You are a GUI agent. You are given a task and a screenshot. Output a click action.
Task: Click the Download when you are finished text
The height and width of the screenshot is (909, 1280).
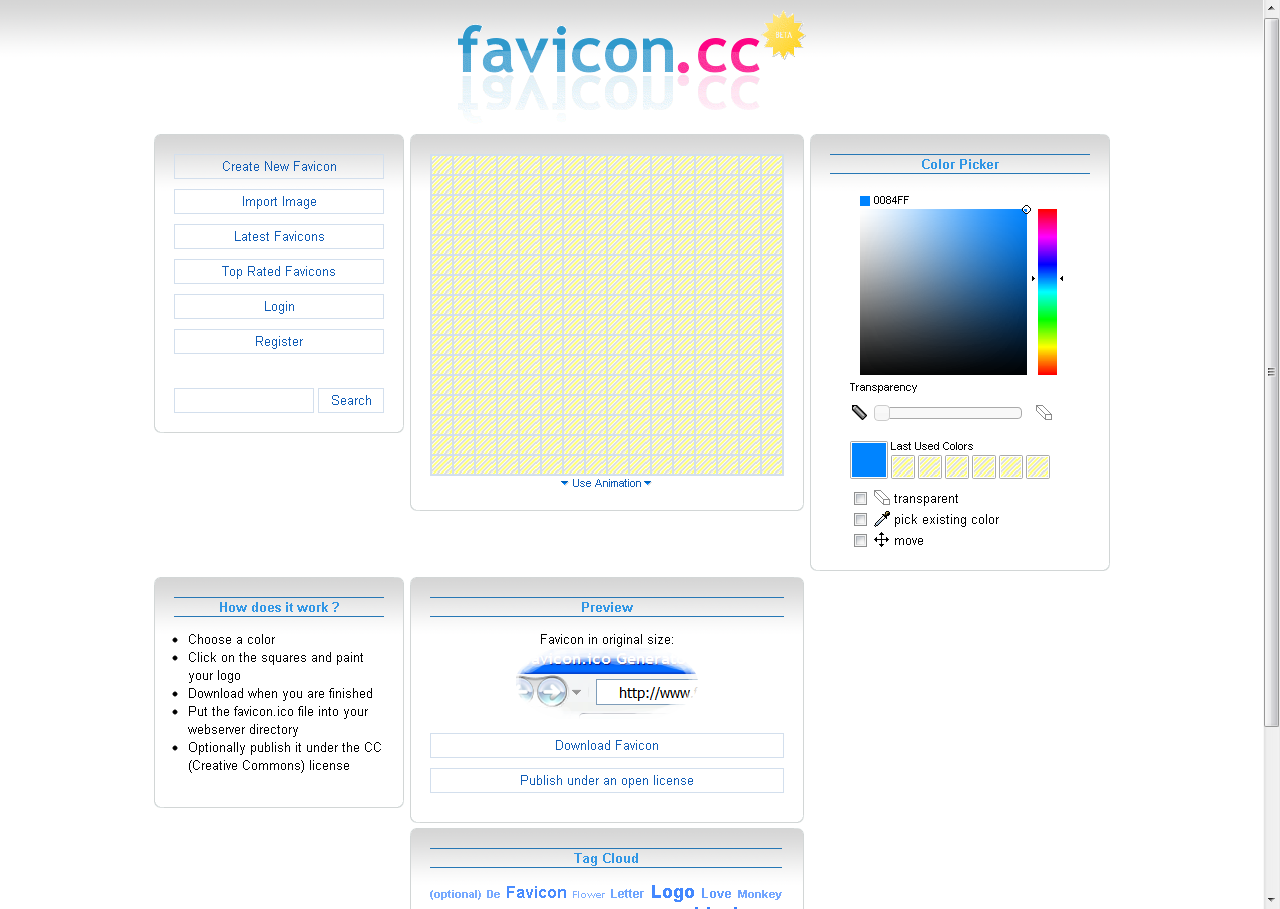(280, 694)
